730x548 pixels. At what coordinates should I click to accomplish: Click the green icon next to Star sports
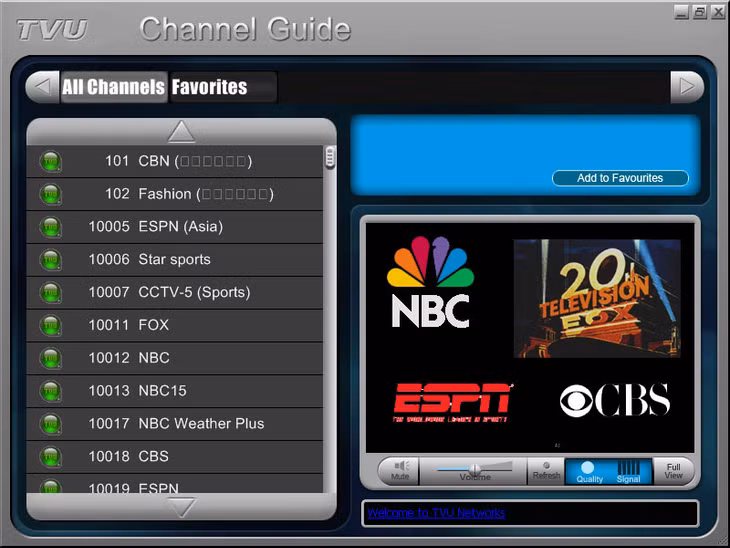coord(51,260)
